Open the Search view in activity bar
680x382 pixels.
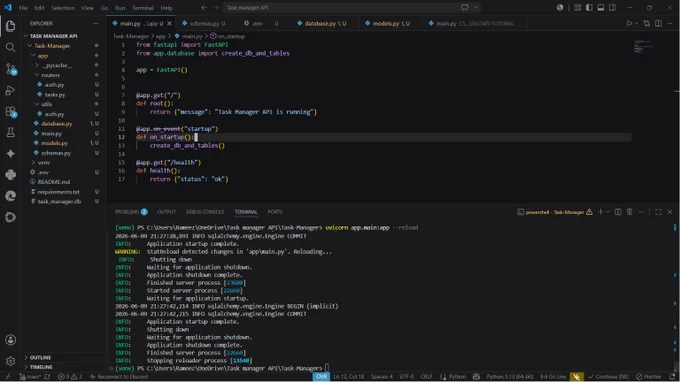[10, 47]
